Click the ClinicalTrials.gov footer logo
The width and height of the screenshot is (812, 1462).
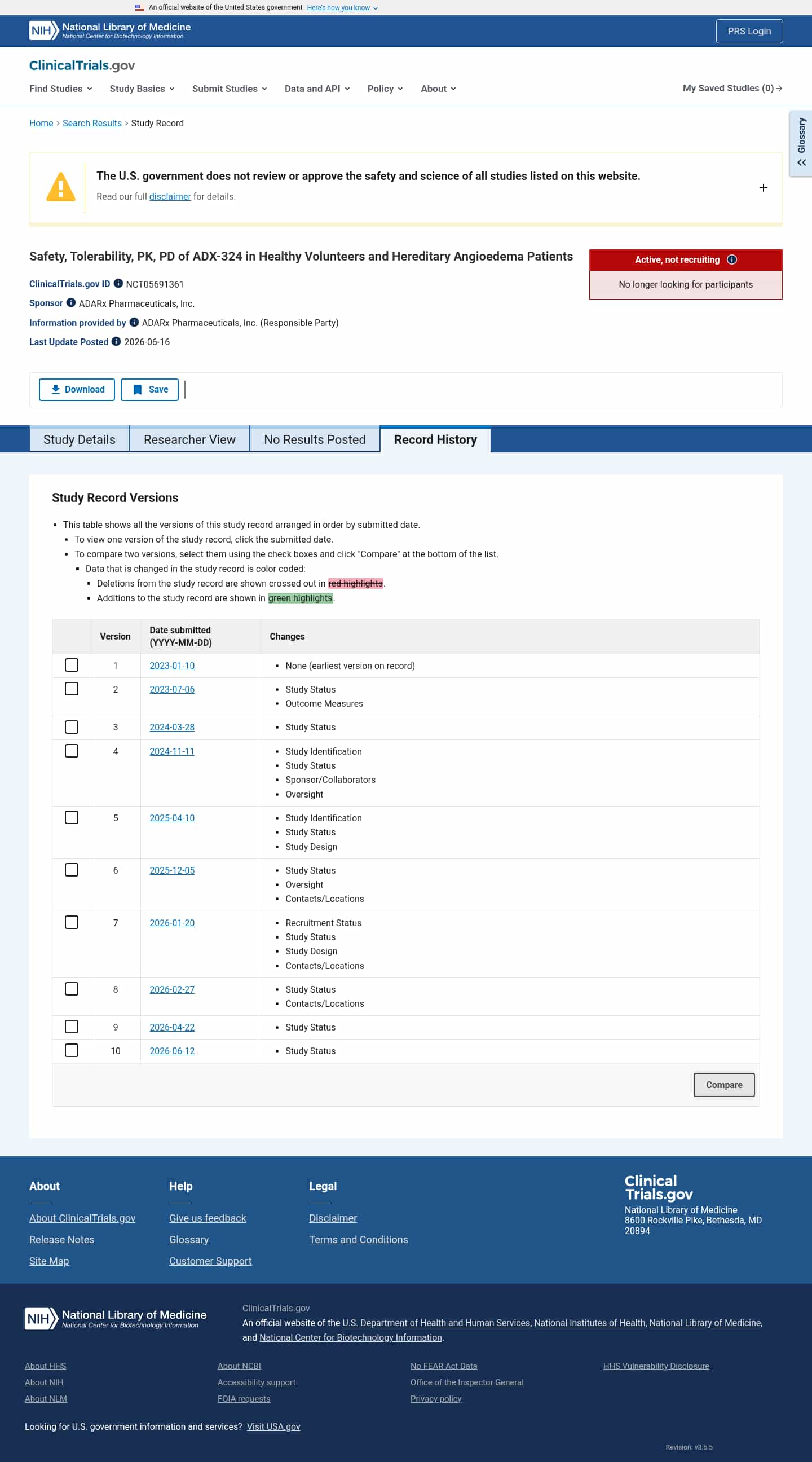tap(658, 1187)
